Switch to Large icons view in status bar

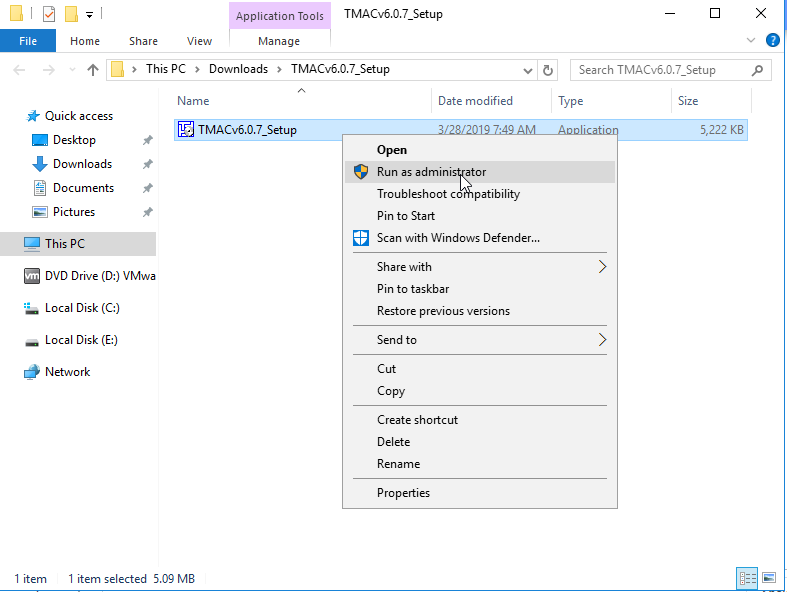[769, 578]
